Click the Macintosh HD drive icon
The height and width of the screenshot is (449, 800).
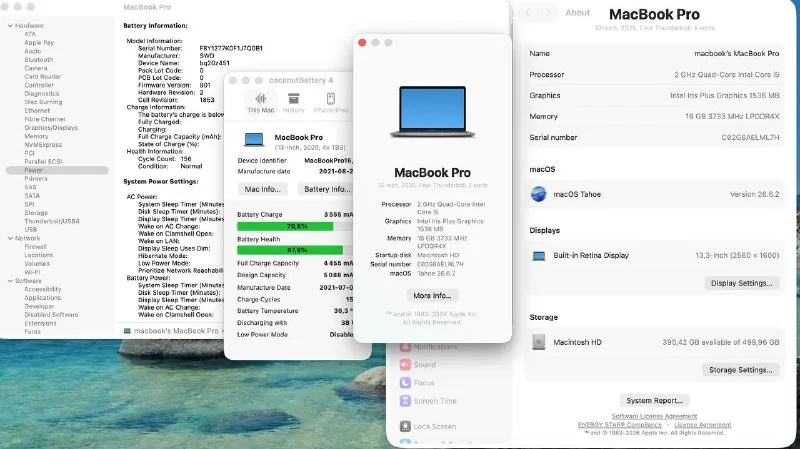click(538, 342)
